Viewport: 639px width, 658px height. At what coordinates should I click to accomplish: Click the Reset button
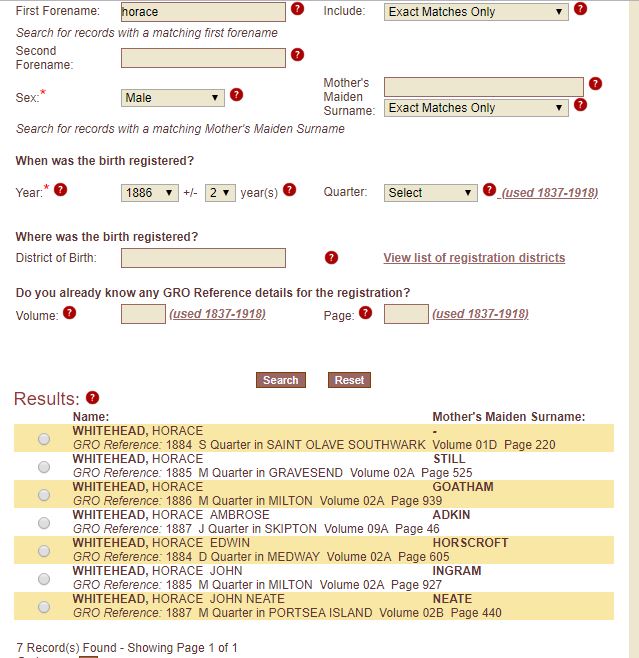coord(349,380)
